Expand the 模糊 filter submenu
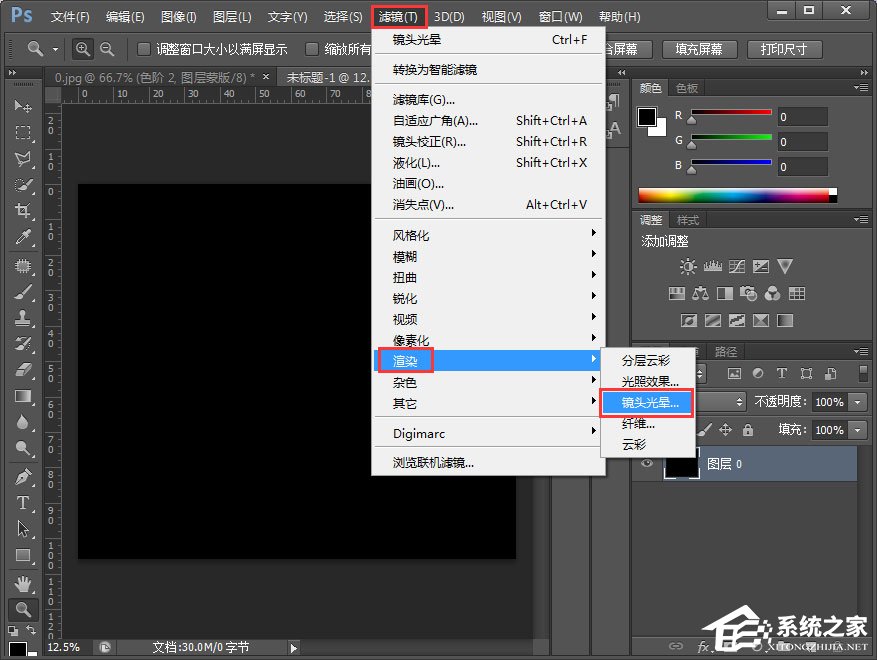Screen dimensions: 877x660 coord(488,256)
